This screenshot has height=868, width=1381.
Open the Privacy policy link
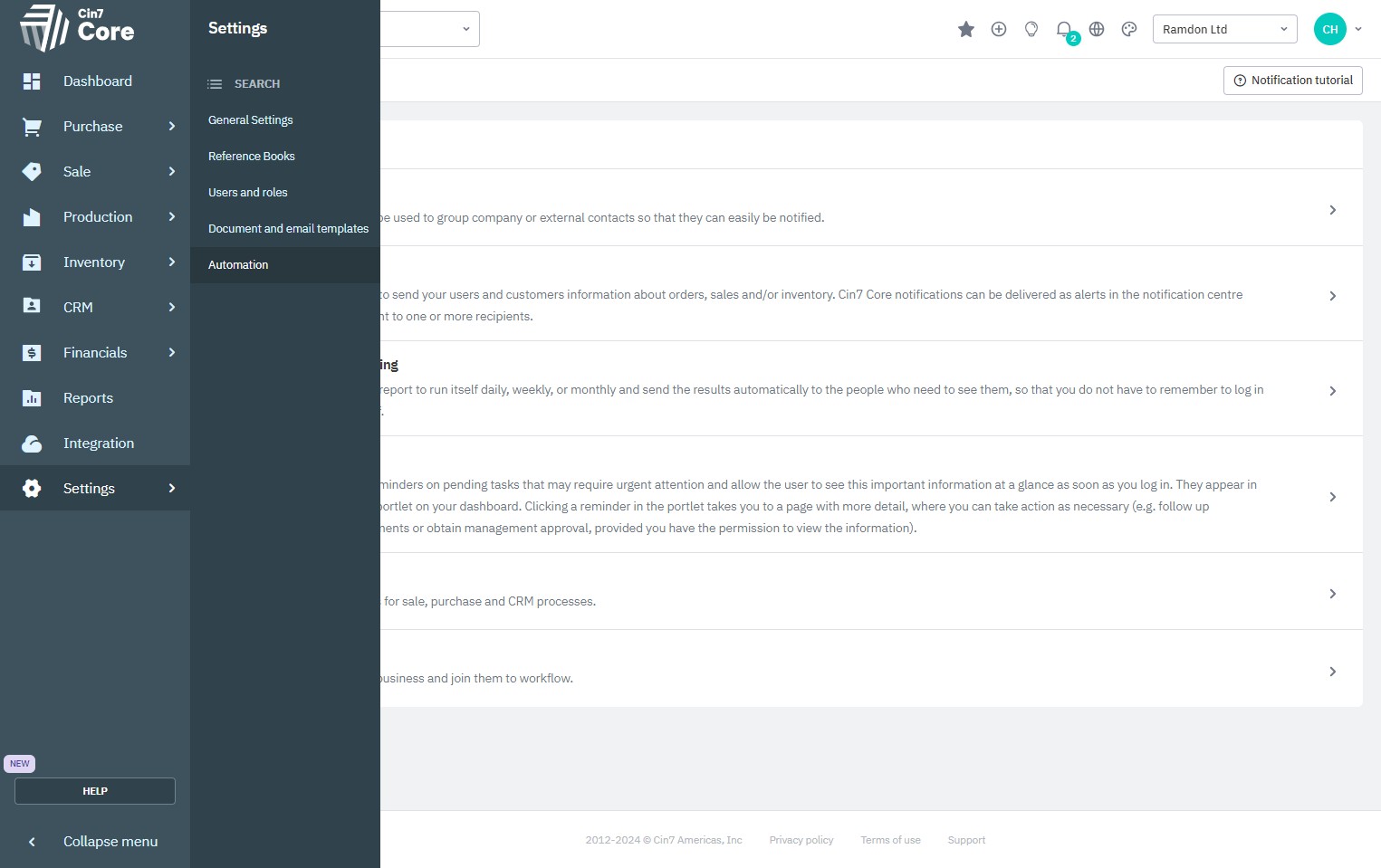pos(801,841)
